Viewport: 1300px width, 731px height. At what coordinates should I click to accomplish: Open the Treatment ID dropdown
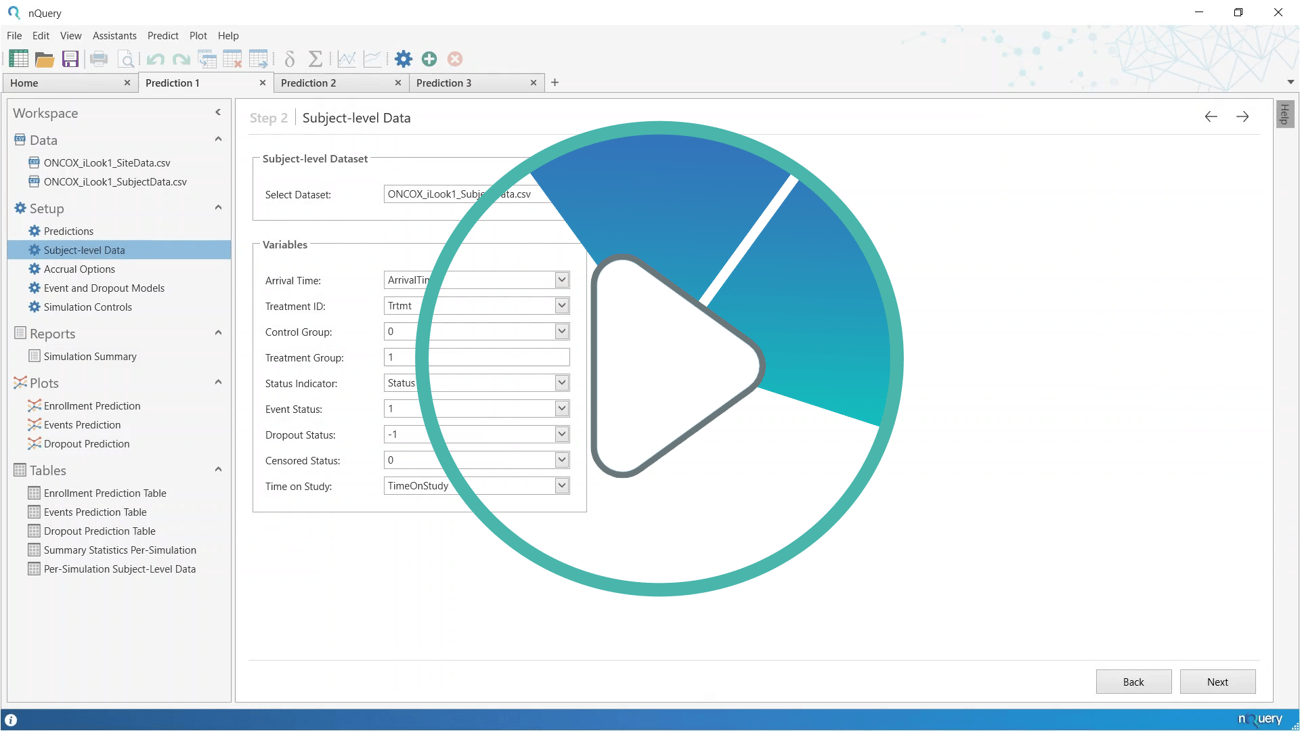(x=561, y=305)
